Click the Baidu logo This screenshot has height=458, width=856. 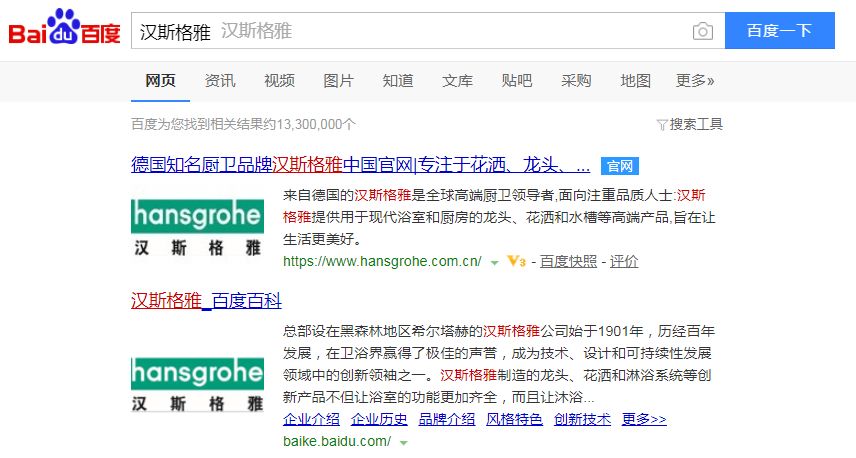click(65, 30)
